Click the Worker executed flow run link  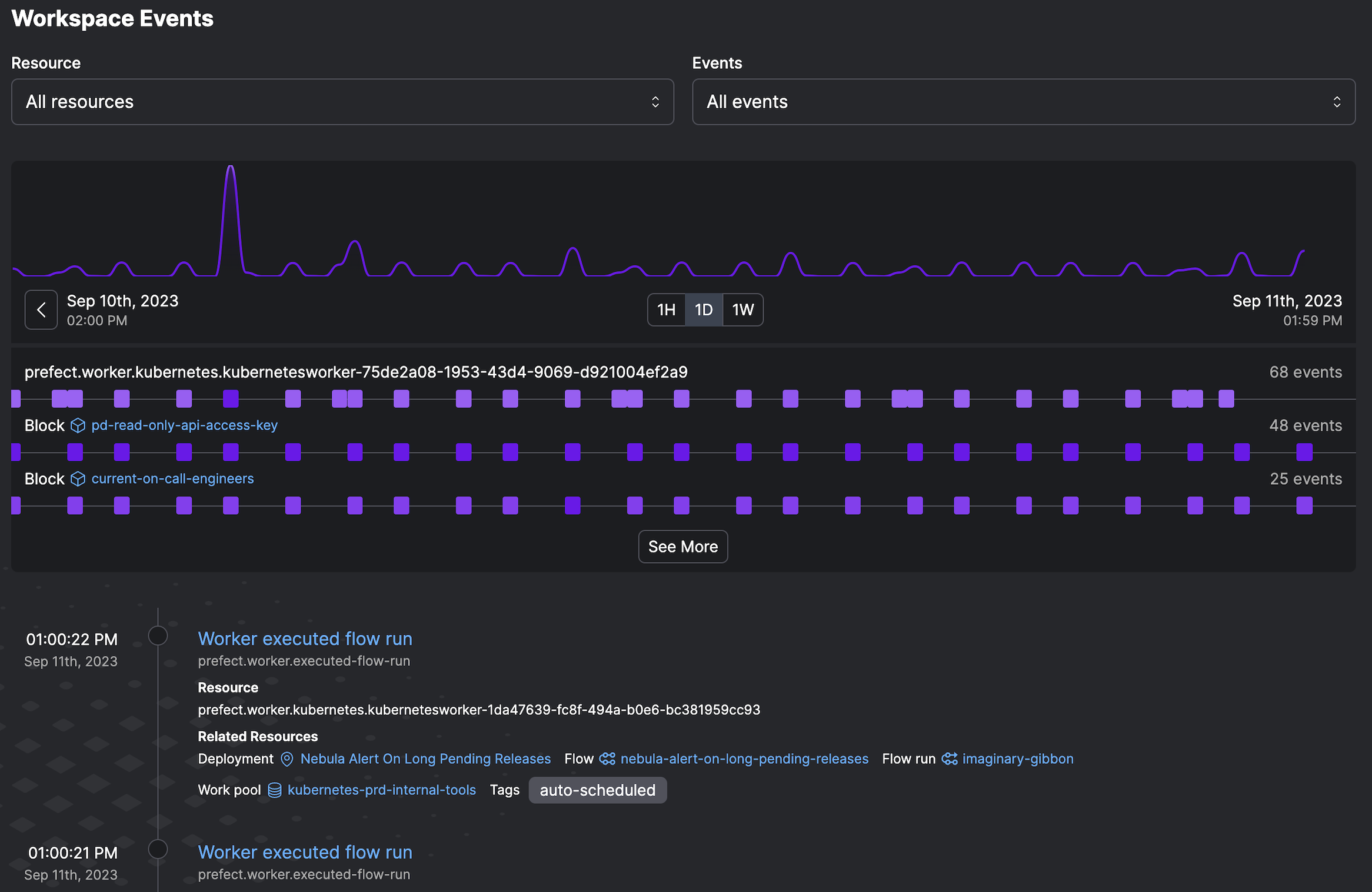click(305, 638)
